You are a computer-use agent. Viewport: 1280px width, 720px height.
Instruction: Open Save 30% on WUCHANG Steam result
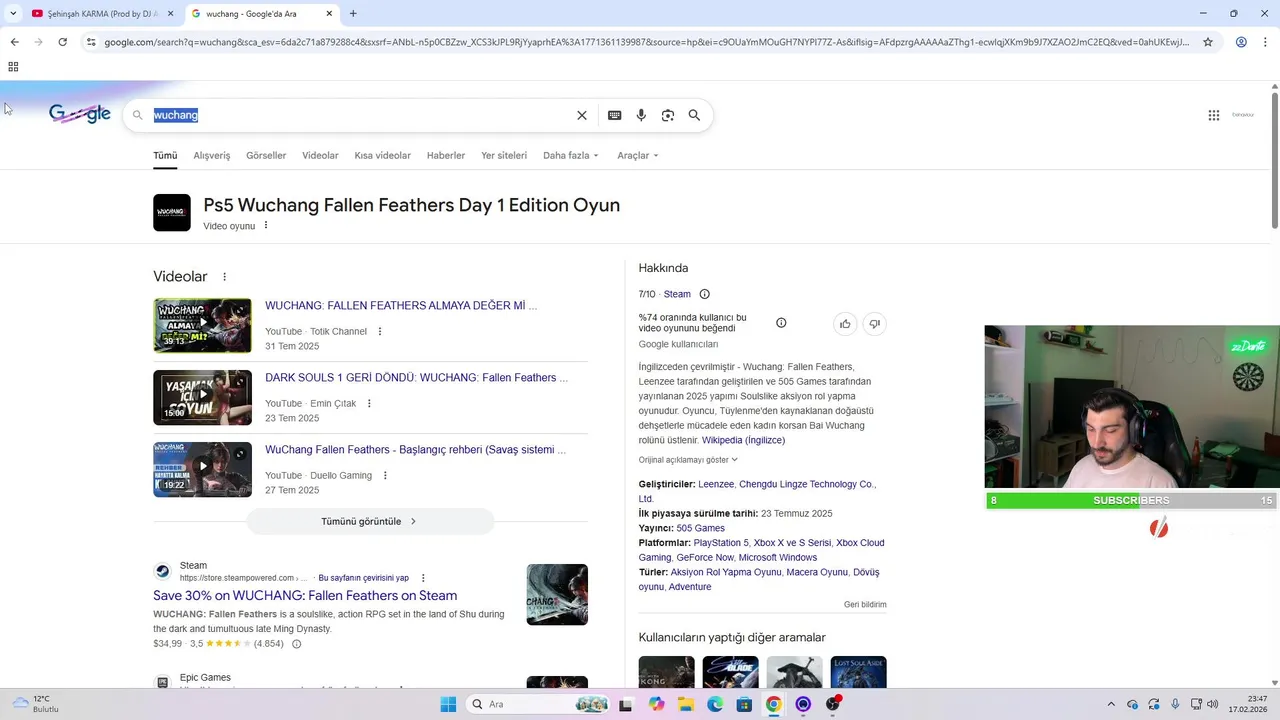[x=305, y=595]
